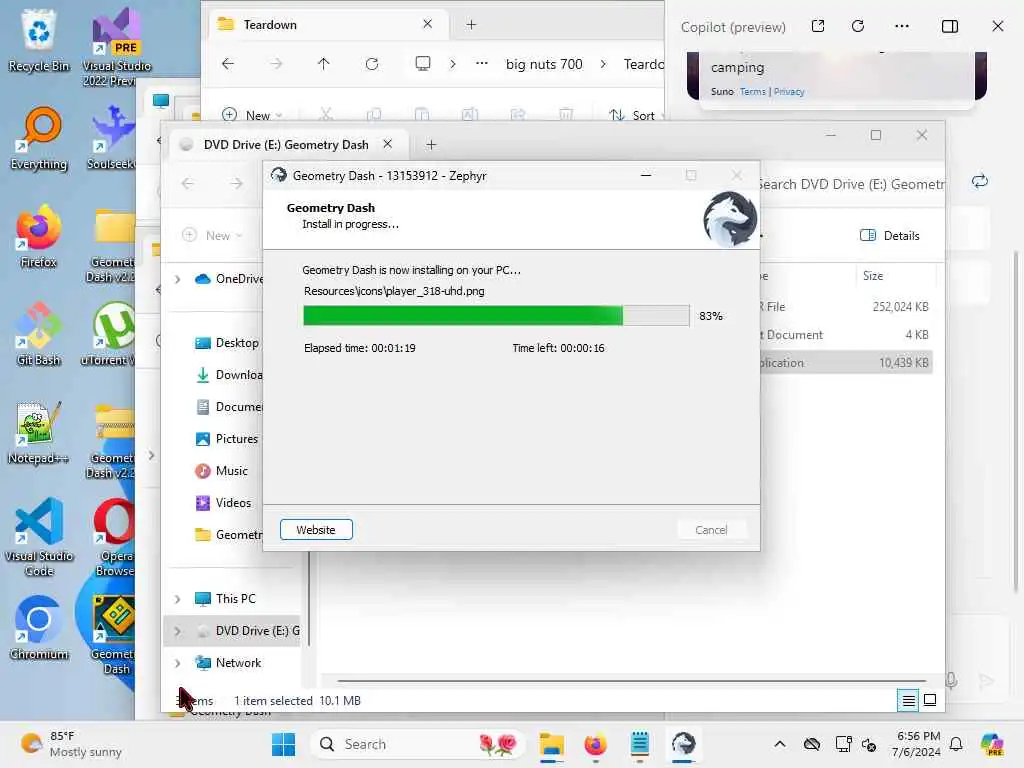The height and width of the screenshot is (768, 1024).
Task: Toggle Copilot side-by-side pane icon
Action: point(950,26)
